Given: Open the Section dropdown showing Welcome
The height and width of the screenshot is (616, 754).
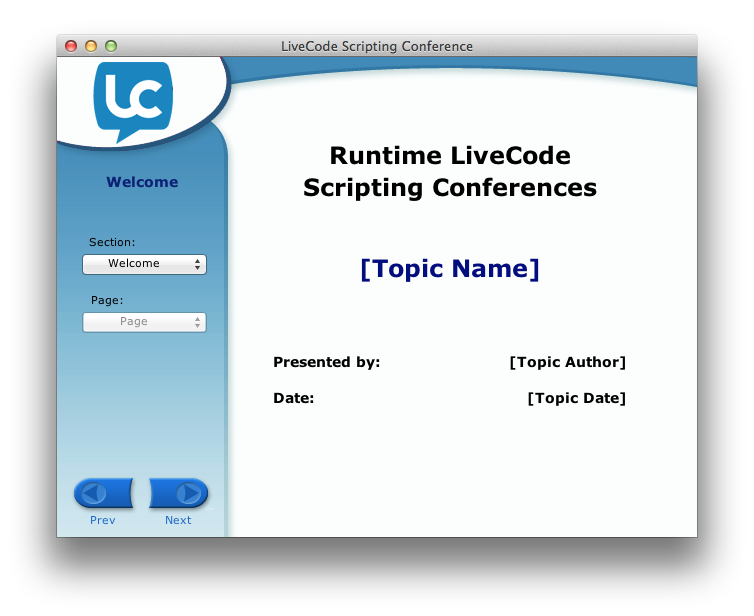Looking at the screenshot, I should (x=144, y=264).
